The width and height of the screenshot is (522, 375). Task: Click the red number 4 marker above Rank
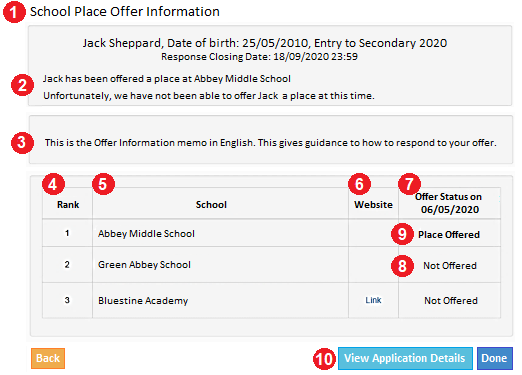[53, 184]
